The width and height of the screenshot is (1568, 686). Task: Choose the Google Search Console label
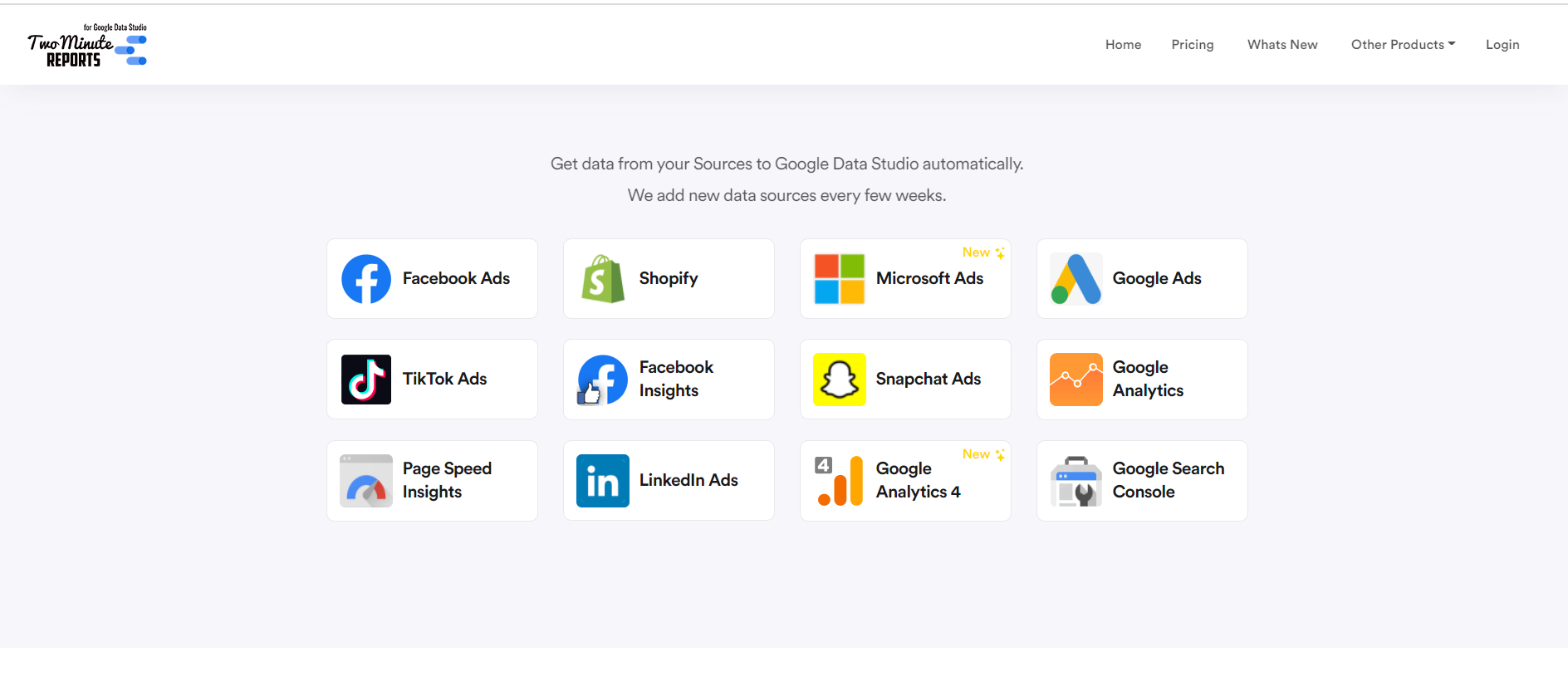tap(1169, 480)
